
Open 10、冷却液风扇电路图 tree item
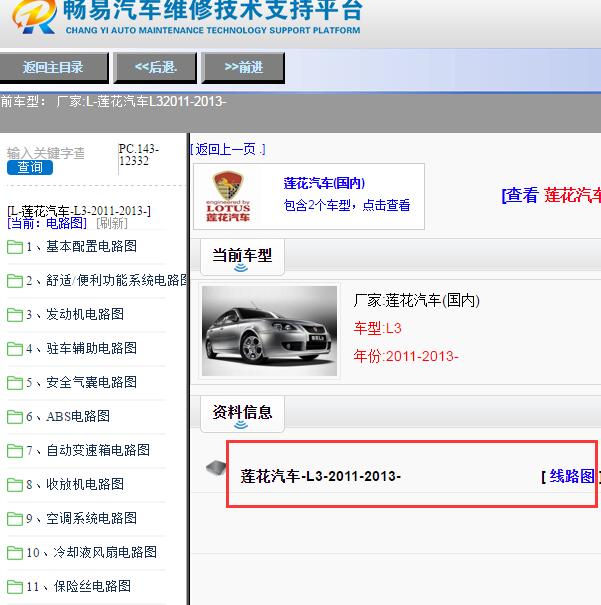pos(91,552)
